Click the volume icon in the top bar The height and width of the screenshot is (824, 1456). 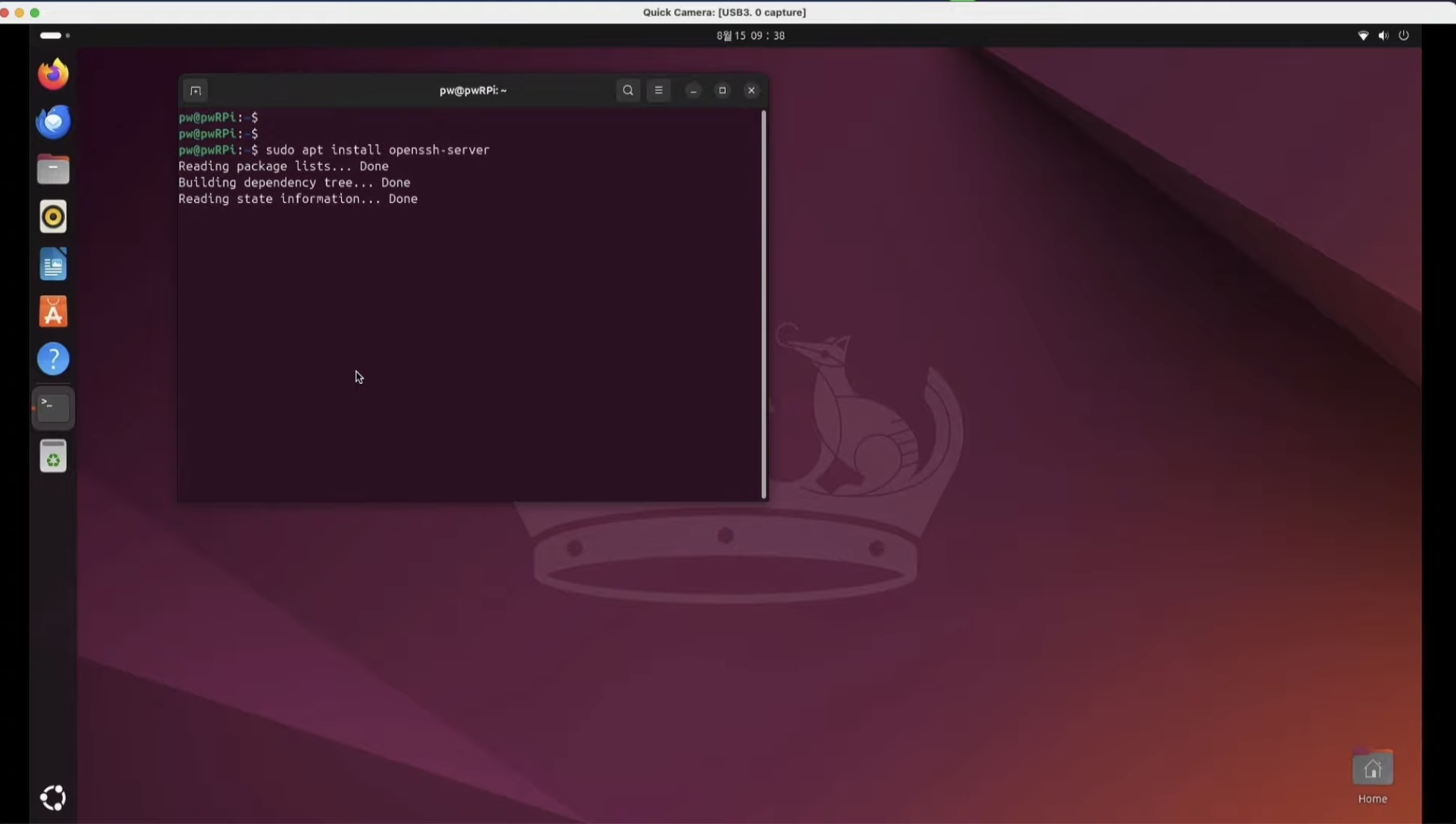[1383, 35]
